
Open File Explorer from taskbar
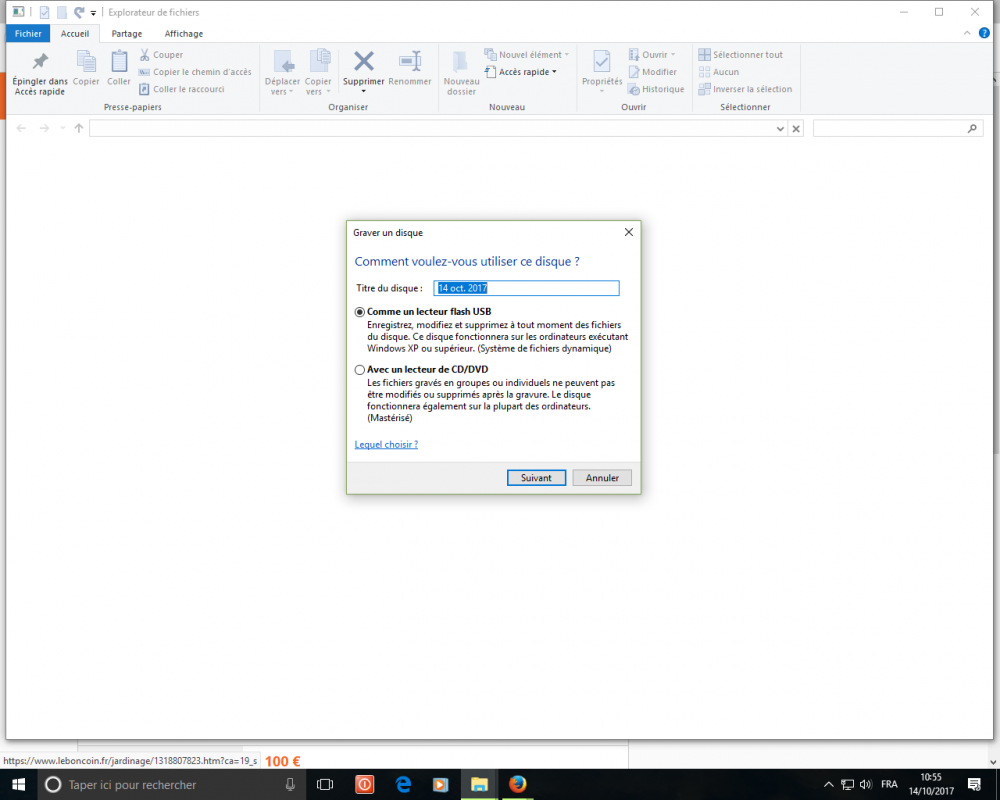pyautogui.click(x=479, y=785)
